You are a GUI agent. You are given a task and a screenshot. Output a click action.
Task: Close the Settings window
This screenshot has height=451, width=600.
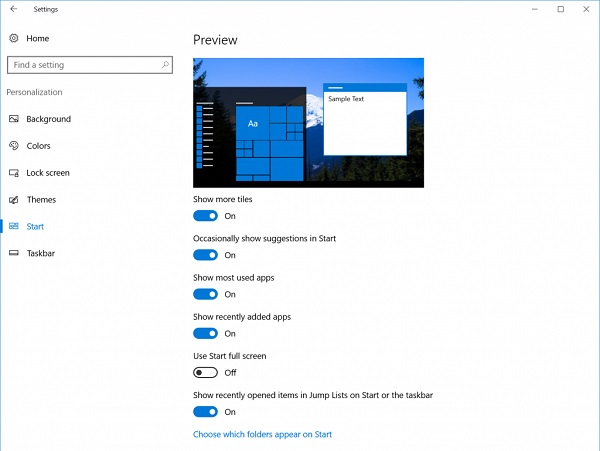[x=586, y=9]
